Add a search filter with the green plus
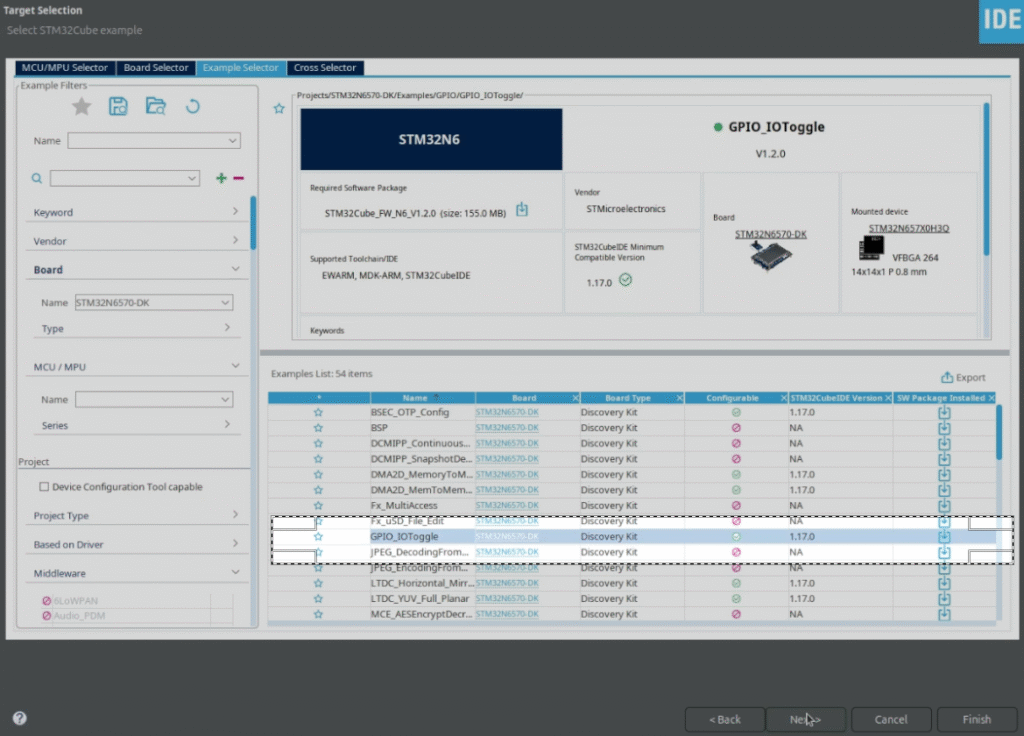 [x=220, y=177]
